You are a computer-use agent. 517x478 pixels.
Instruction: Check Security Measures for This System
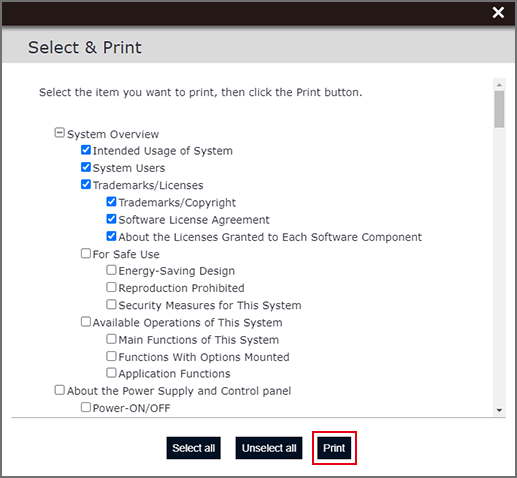click(x=111, y=304)
